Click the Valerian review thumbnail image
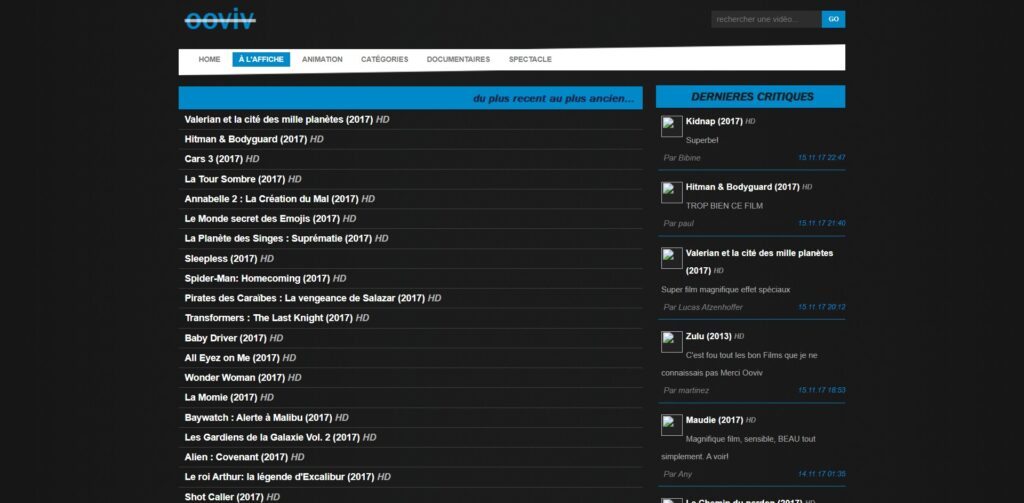This screenshot has width=1024, height=503. click(x=671, y=258)
